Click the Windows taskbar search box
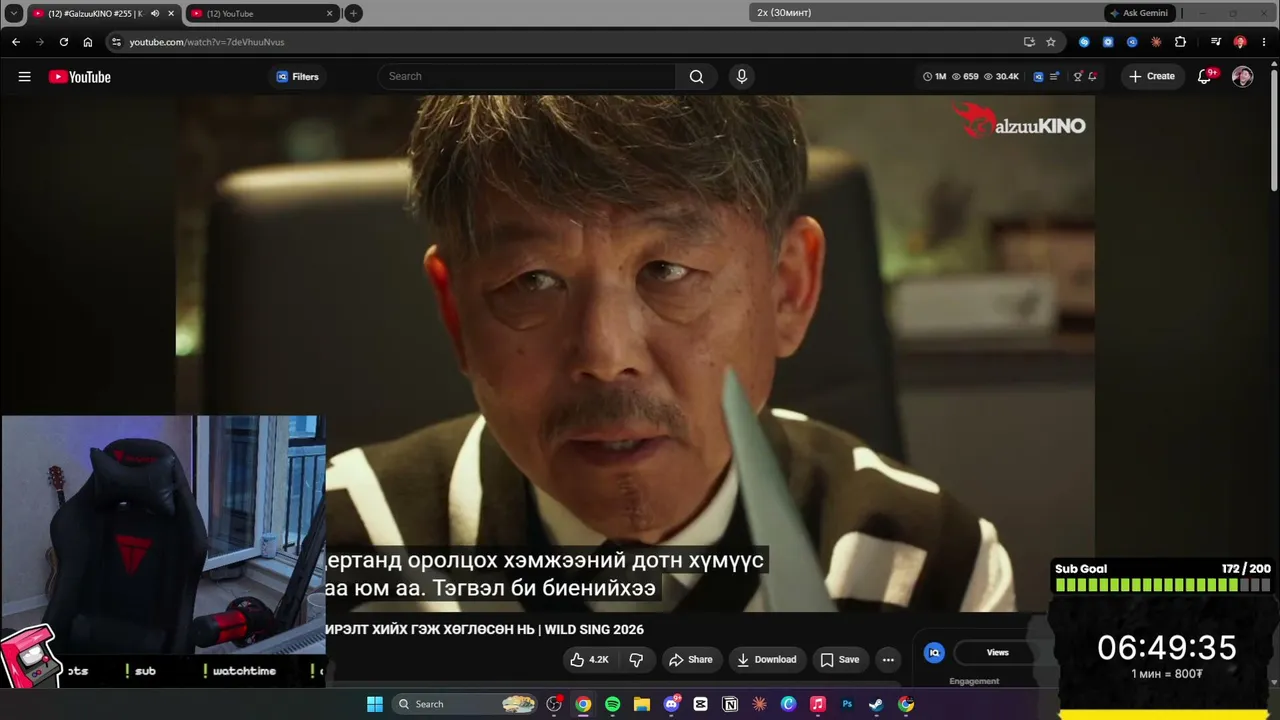 [x=464, y=704]
